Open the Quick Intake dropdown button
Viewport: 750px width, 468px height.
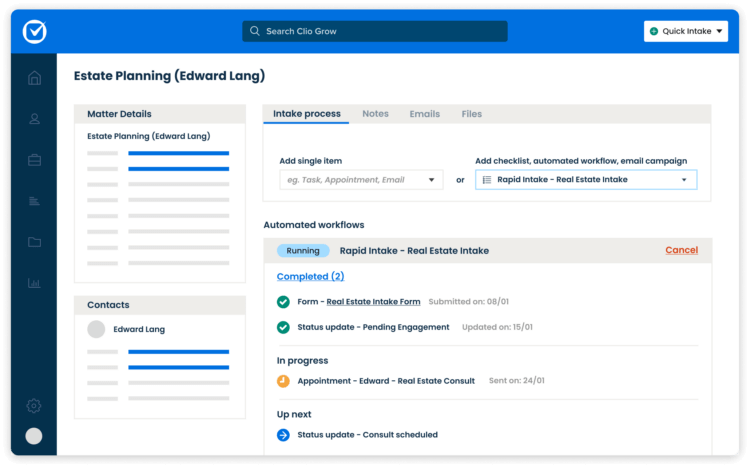click(686, 31)
